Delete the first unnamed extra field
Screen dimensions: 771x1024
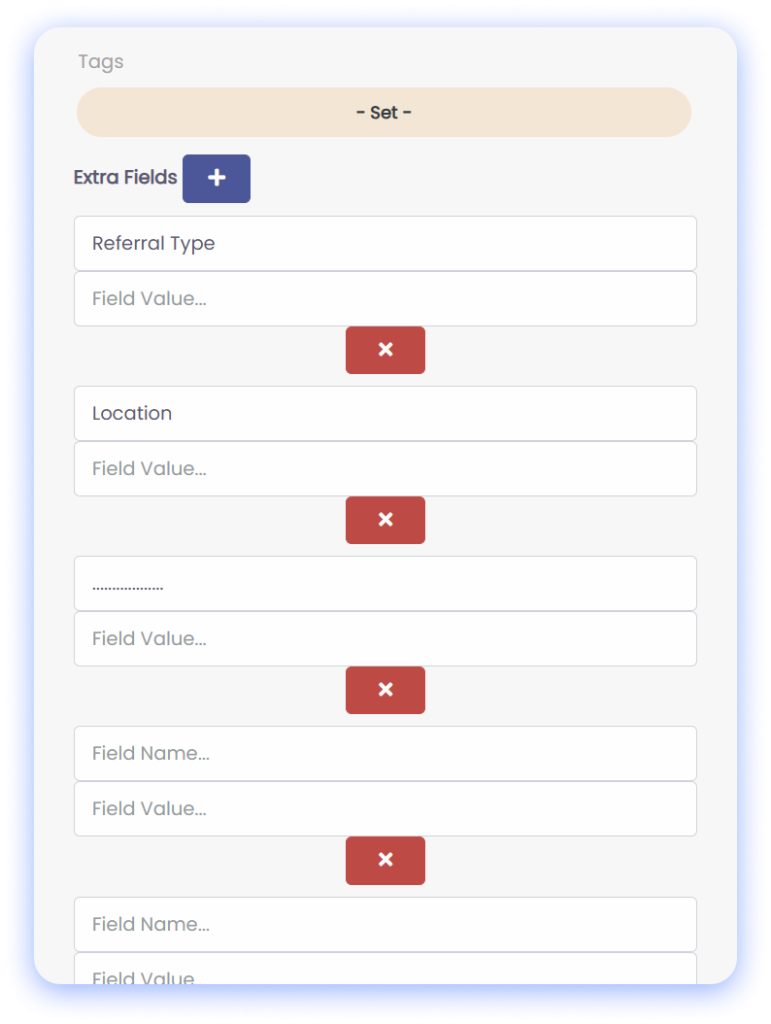click(x=385, y=861)
